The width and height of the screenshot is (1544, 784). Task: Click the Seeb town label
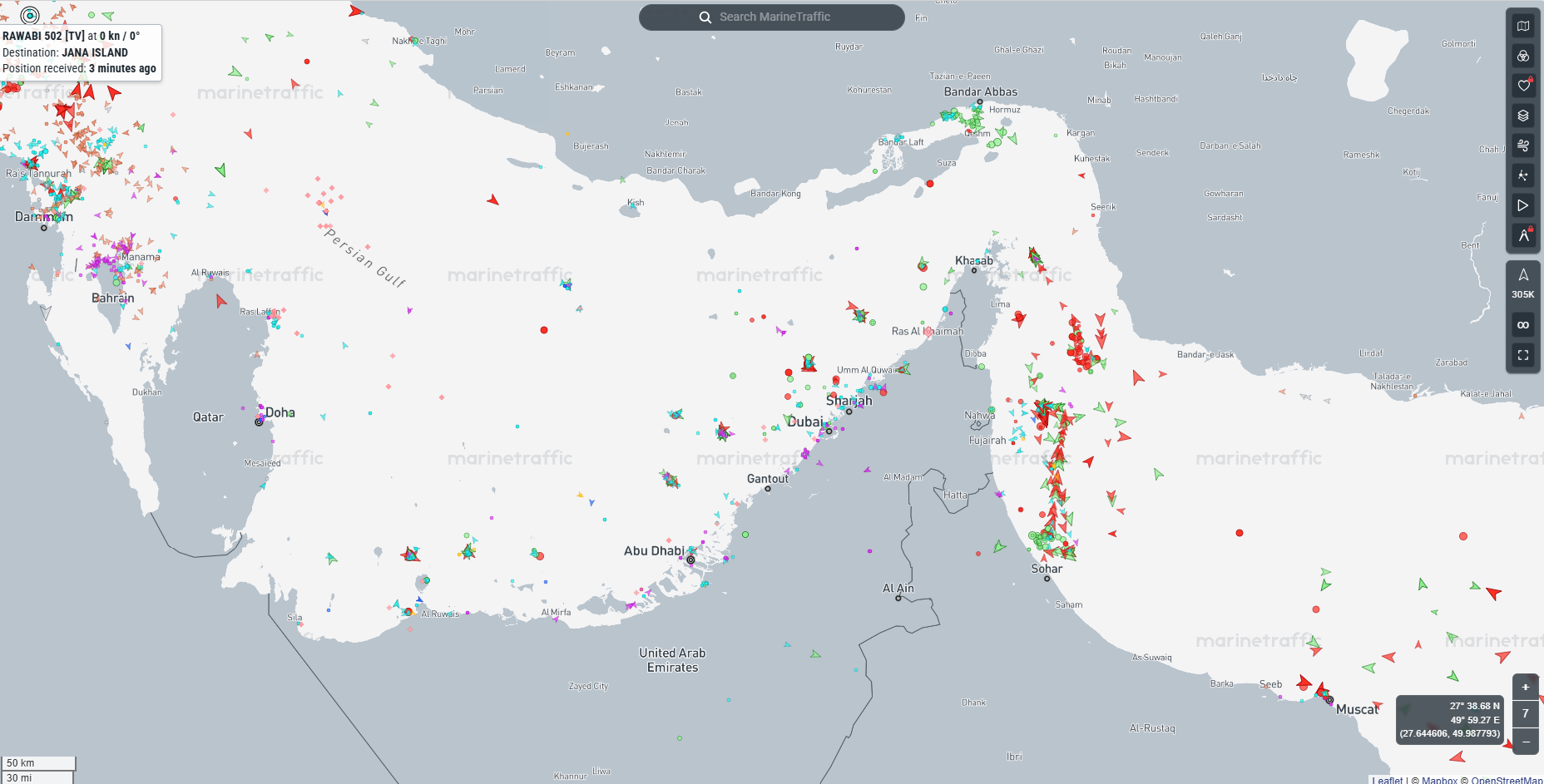(x=1270, y=684)
